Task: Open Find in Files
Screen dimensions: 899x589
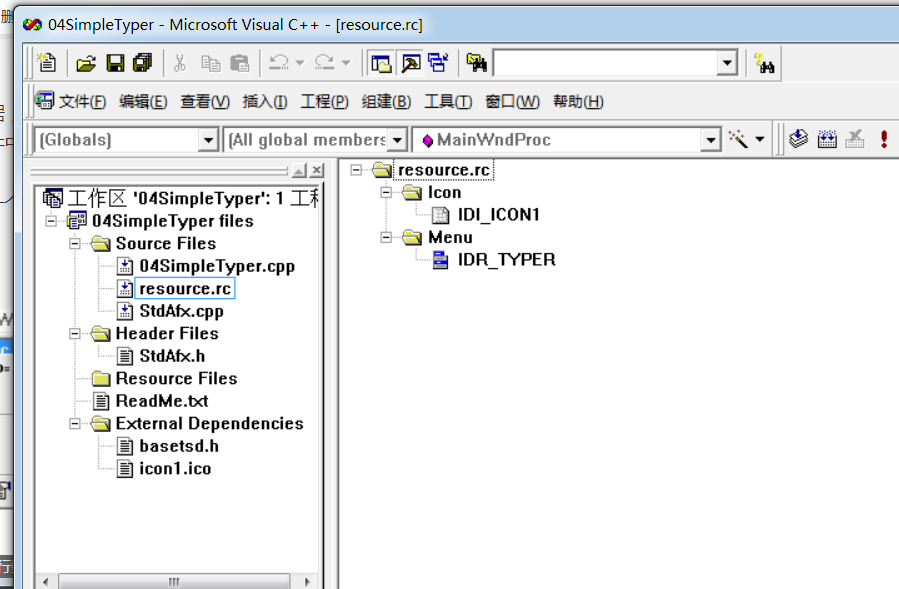Action: 477,62
